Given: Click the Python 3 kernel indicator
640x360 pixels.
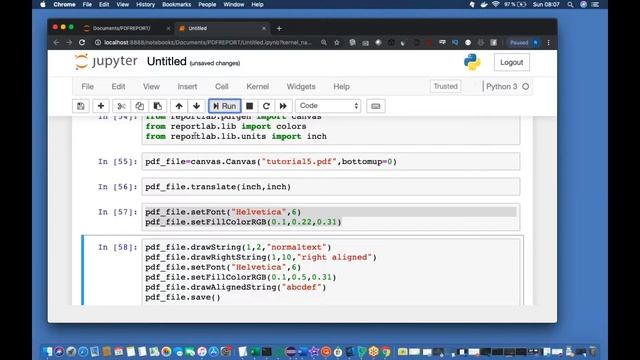Looking at the screenshot, I should coord(507,87).
